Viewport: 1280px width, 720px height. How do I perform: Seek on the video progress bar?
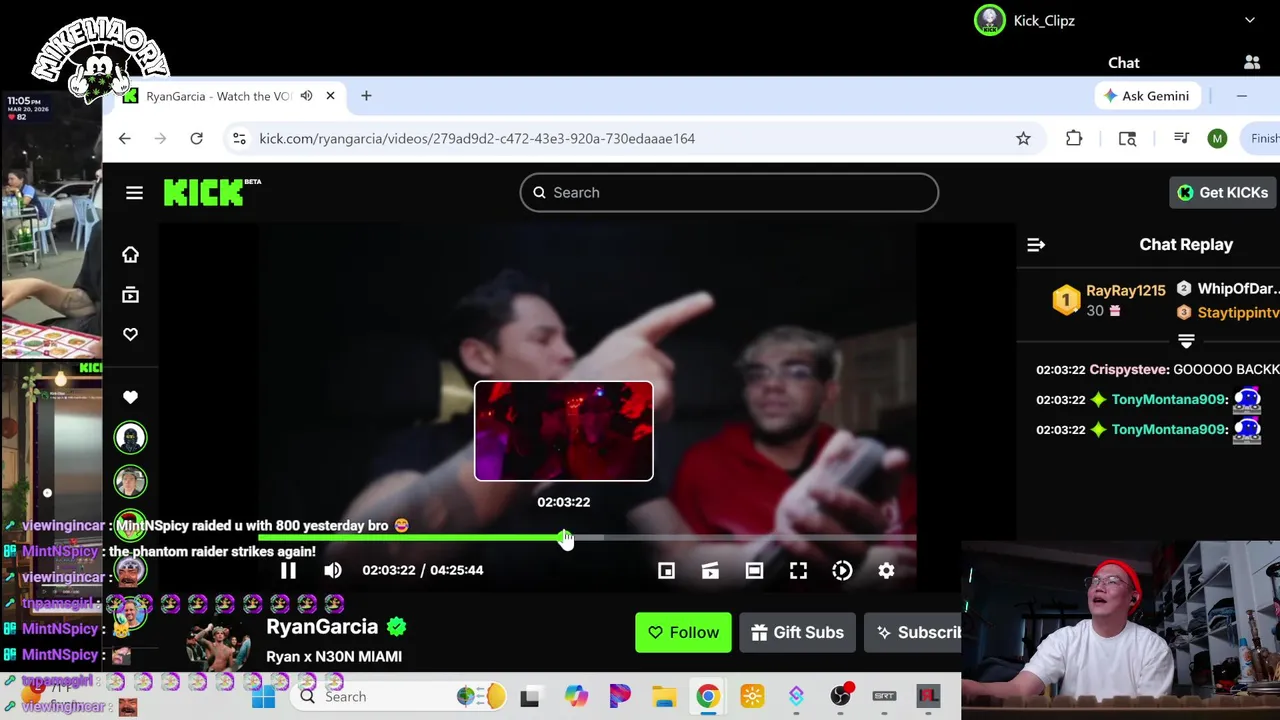[587, 538]
